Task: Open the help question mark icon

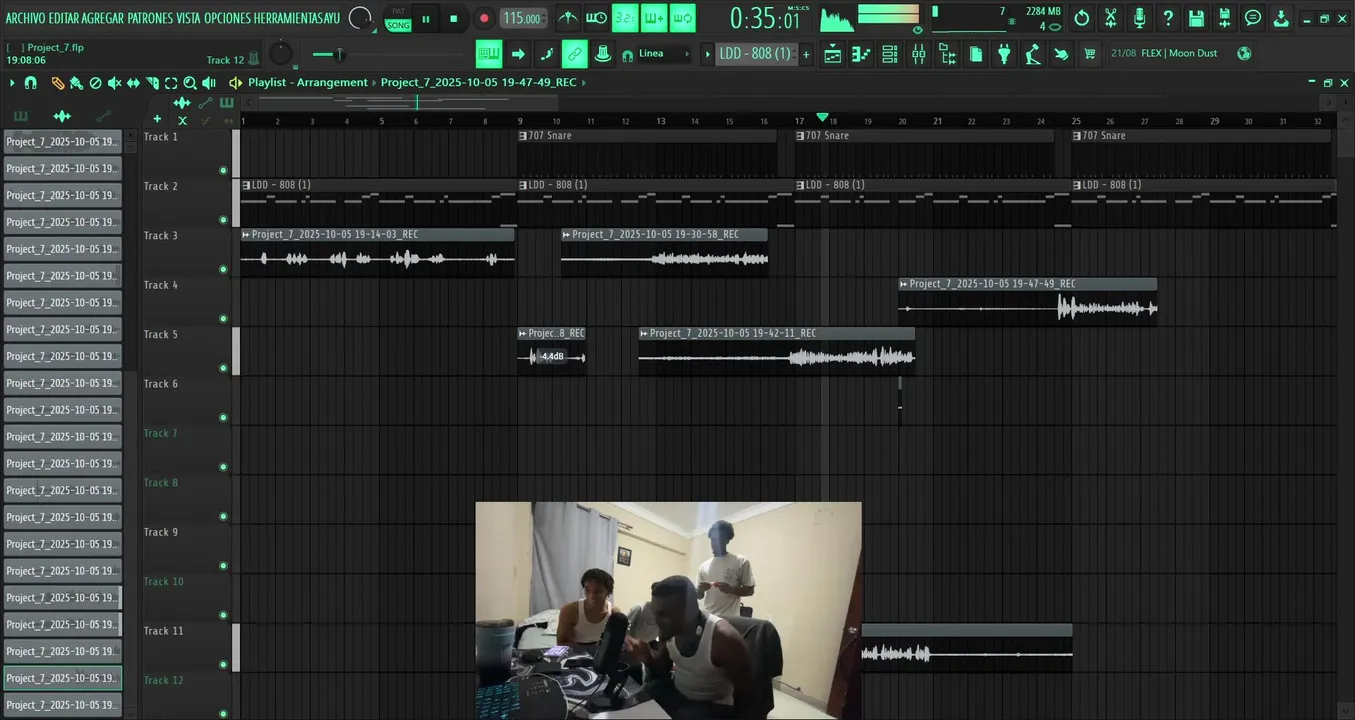Action: click(1168, 18)
